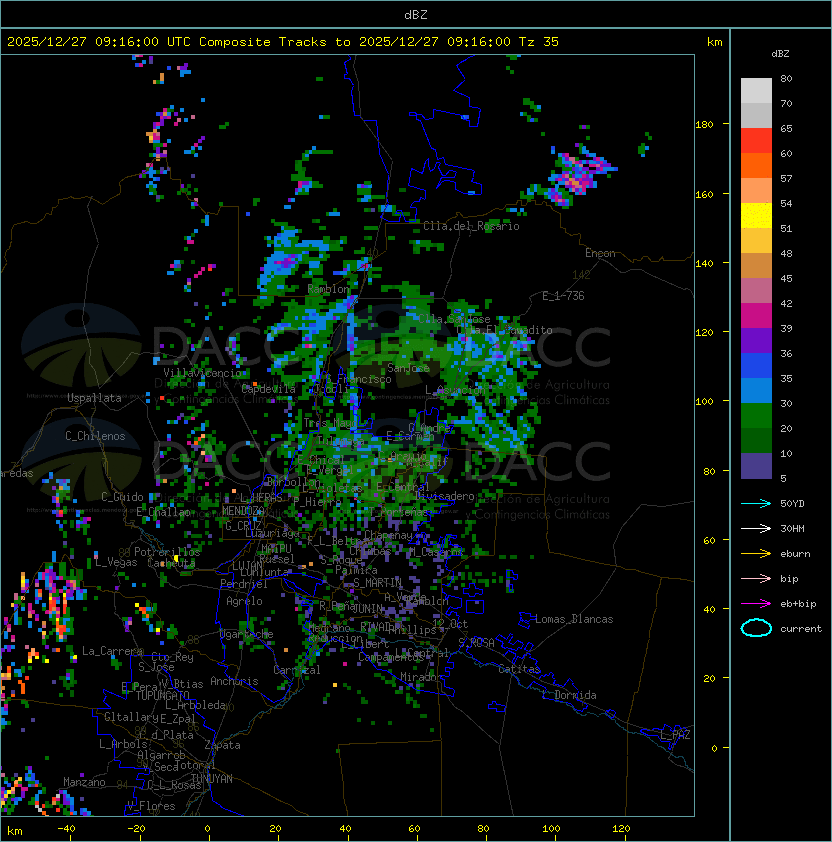
Task: Click the TUNUYAN map label
Action: pyautogui.click(x=212, y=779)
